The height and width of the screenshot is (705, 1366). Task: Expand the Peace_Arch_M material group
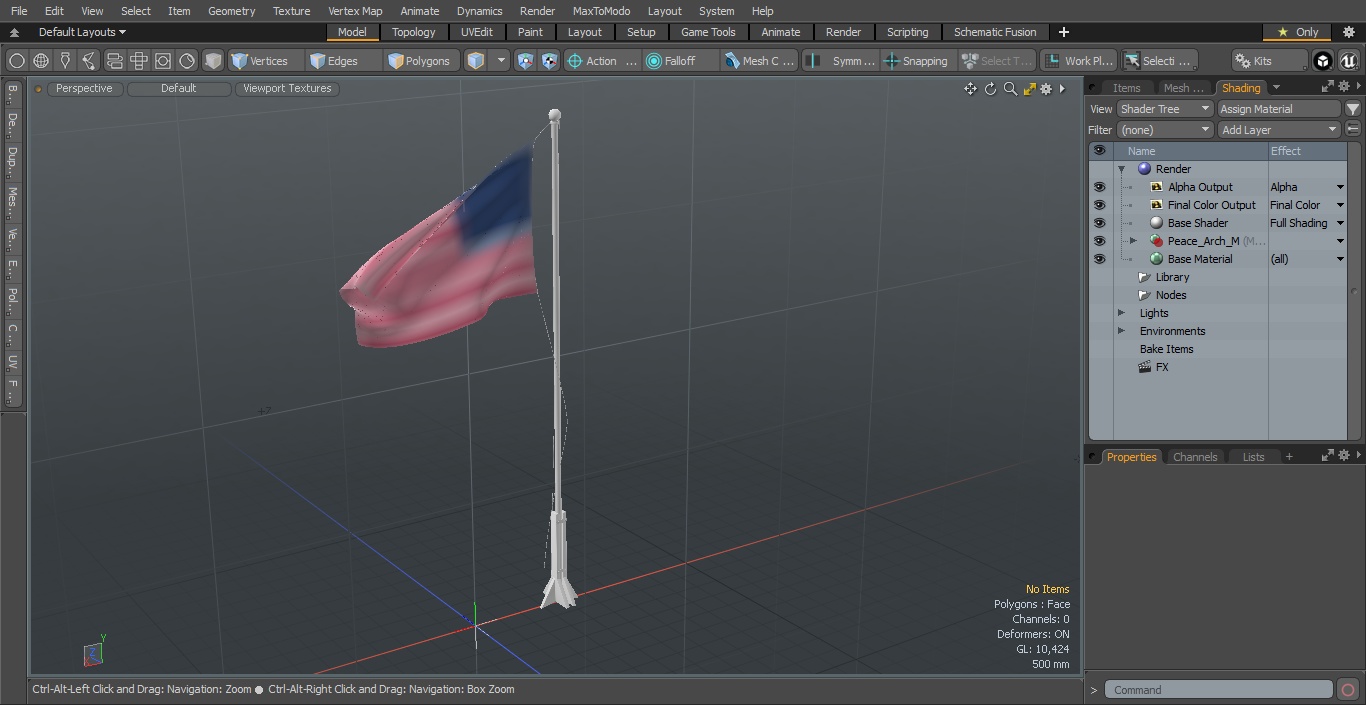click(x=1133, y=241)
